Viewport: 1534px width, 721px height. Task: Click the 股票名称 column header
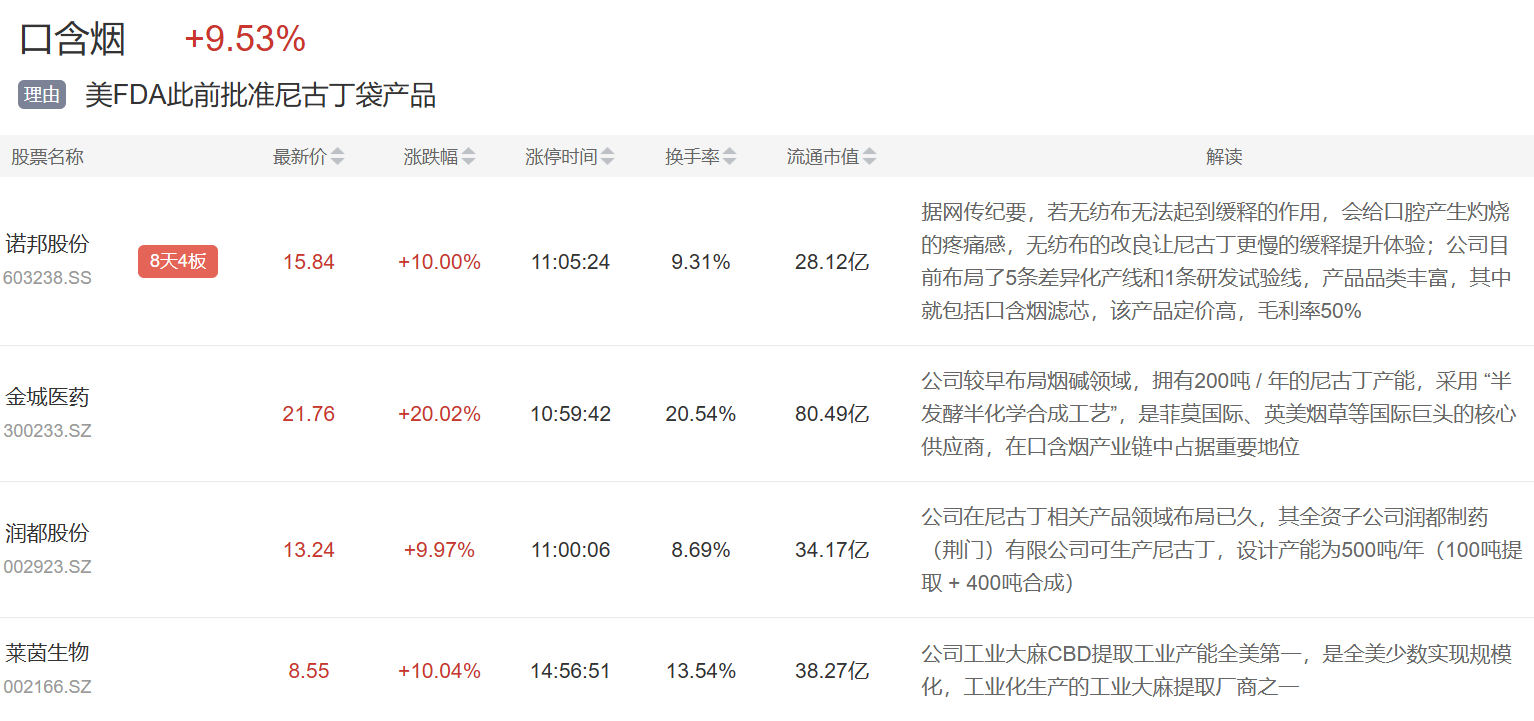pyautogui.click(x=47, y=157)
